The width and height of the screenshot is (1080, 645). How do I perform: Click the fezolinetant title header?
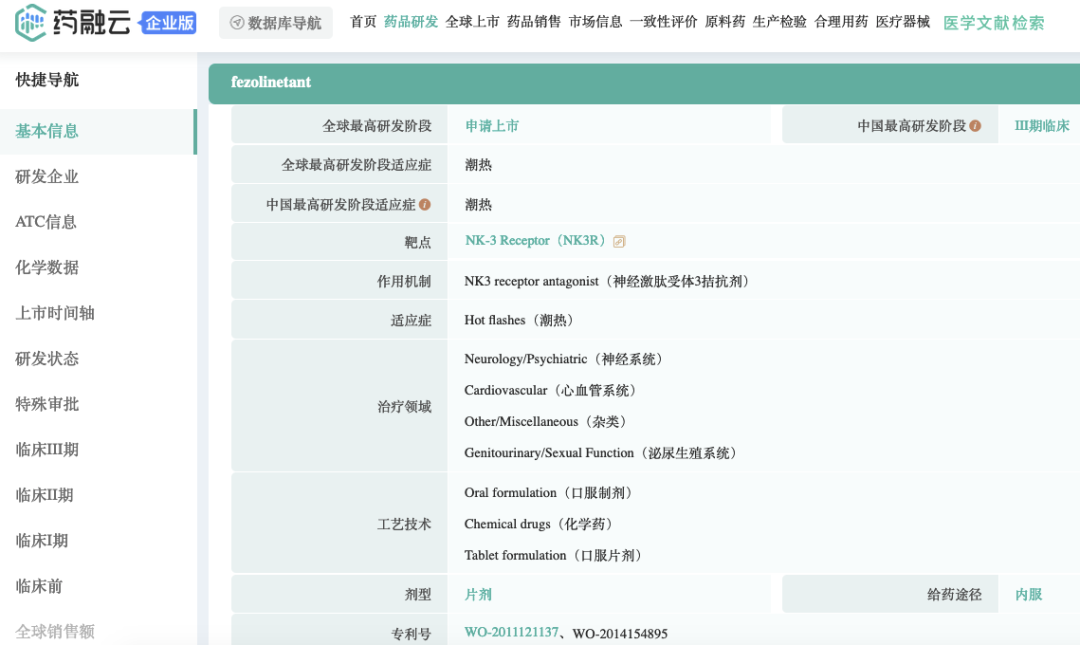[x=271, y=82]
